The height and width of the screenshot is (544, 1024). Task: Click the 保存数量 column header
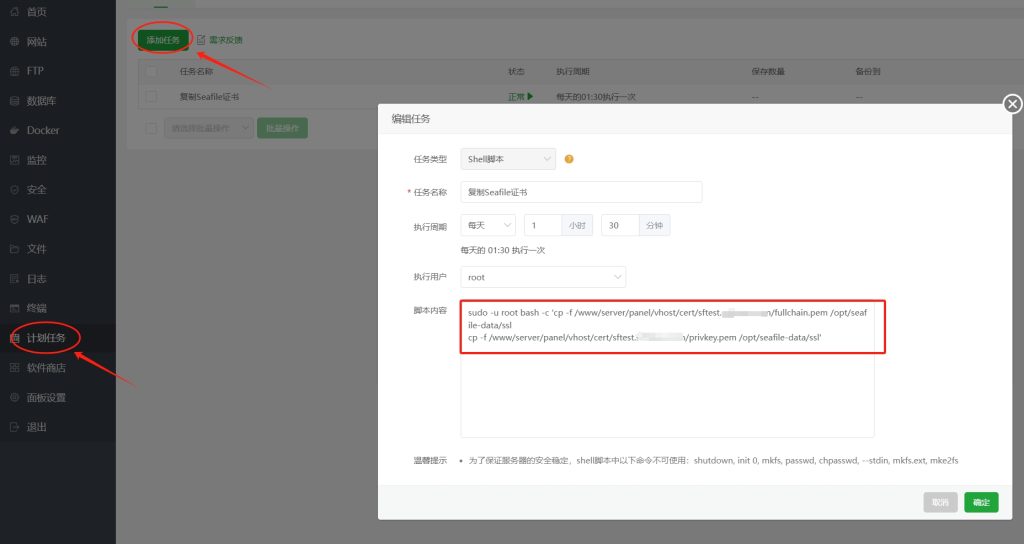[768, 71]
